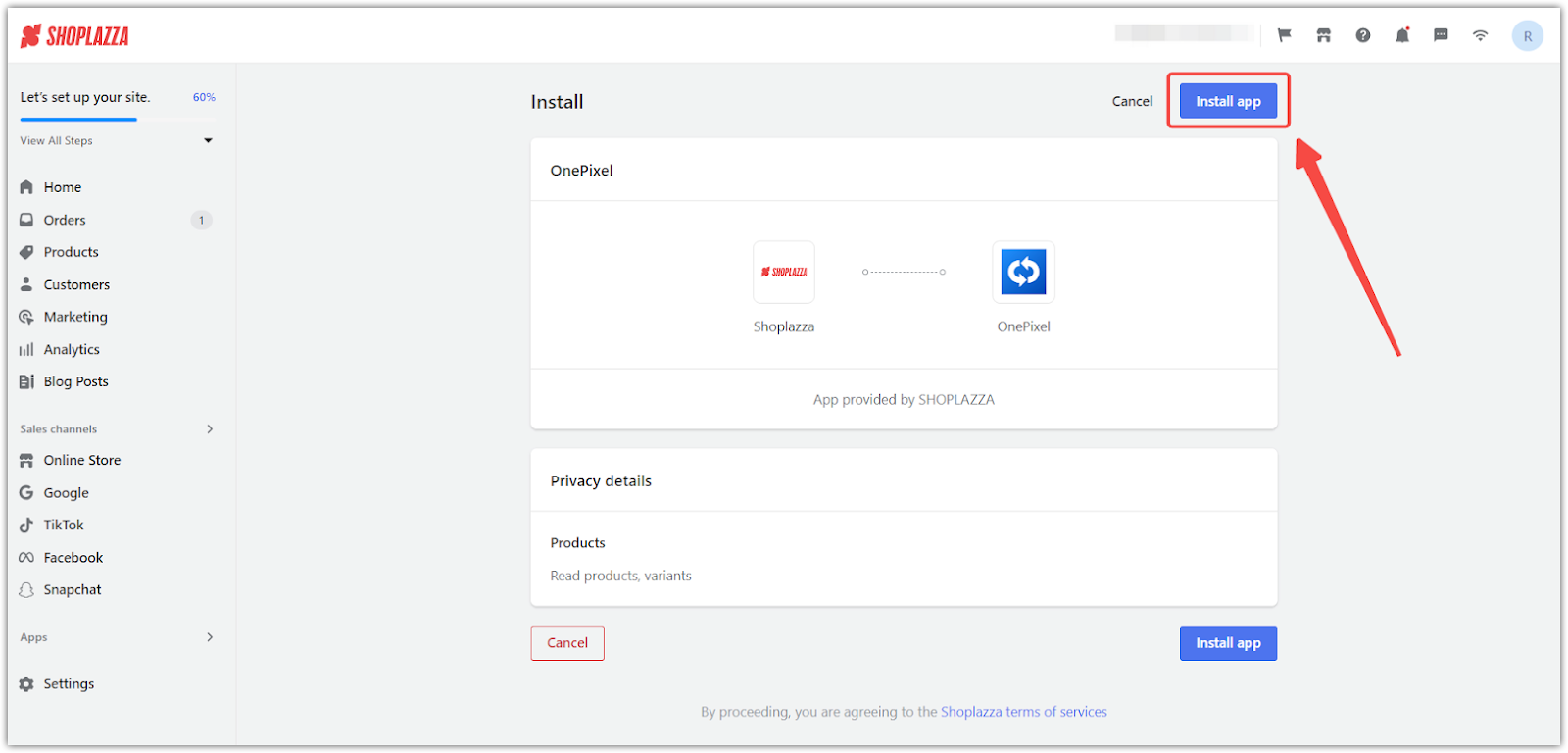Click the Home house icon in sidebar
The image size is (1568, 753).
(x=26, y=187)
